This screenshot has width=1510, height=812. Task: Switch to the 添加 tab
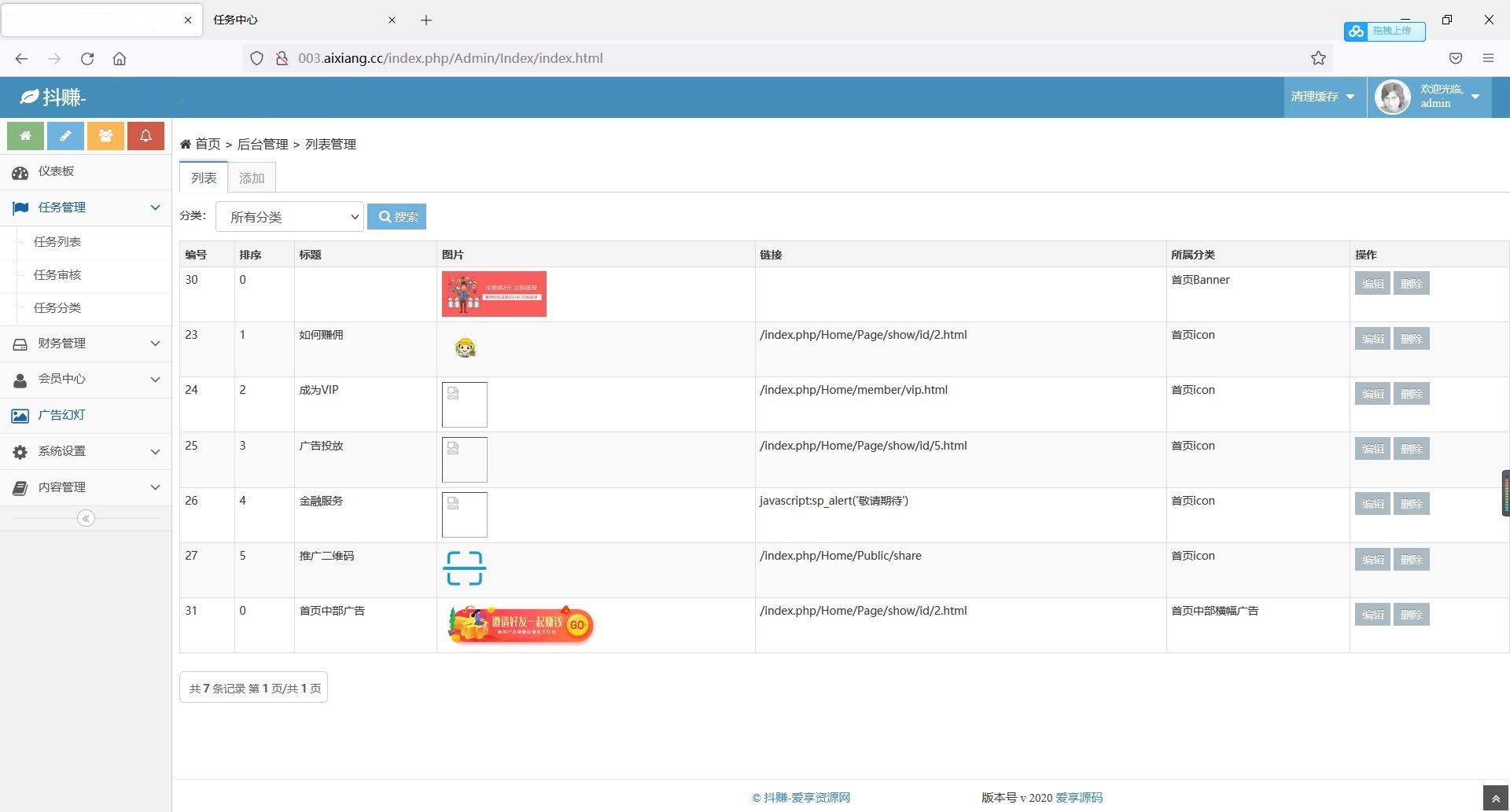(252, 178)
